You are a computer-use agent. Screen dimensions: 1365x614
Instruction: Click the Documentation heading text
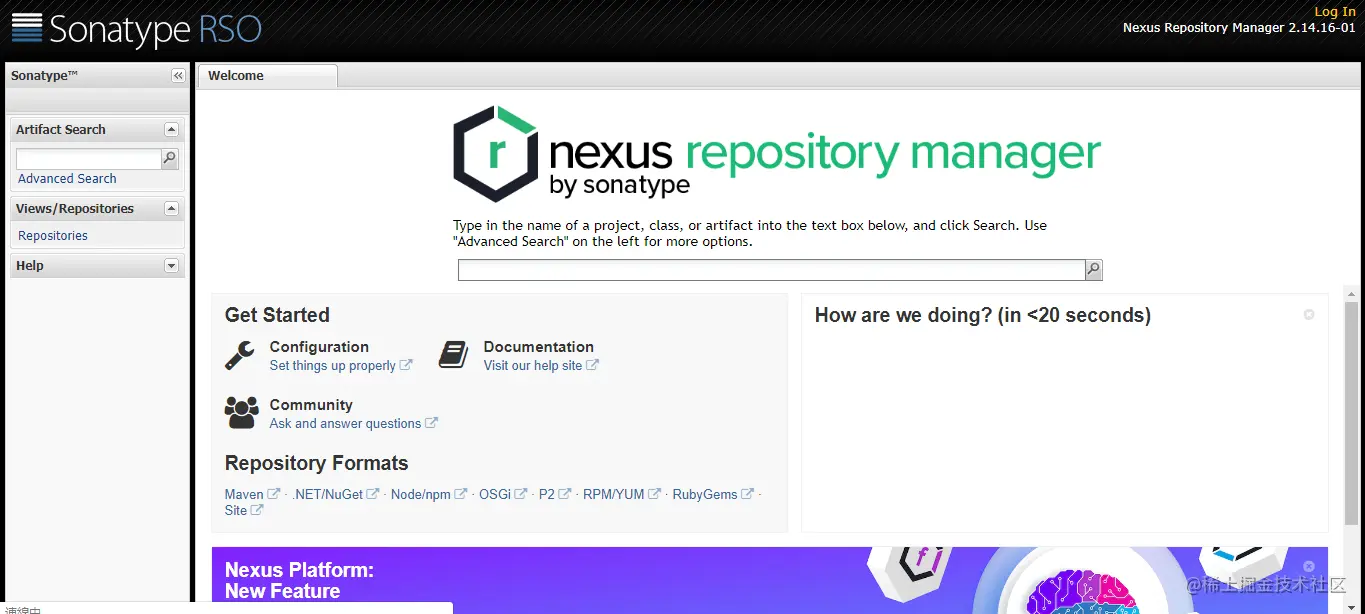[x=539, y=347]
